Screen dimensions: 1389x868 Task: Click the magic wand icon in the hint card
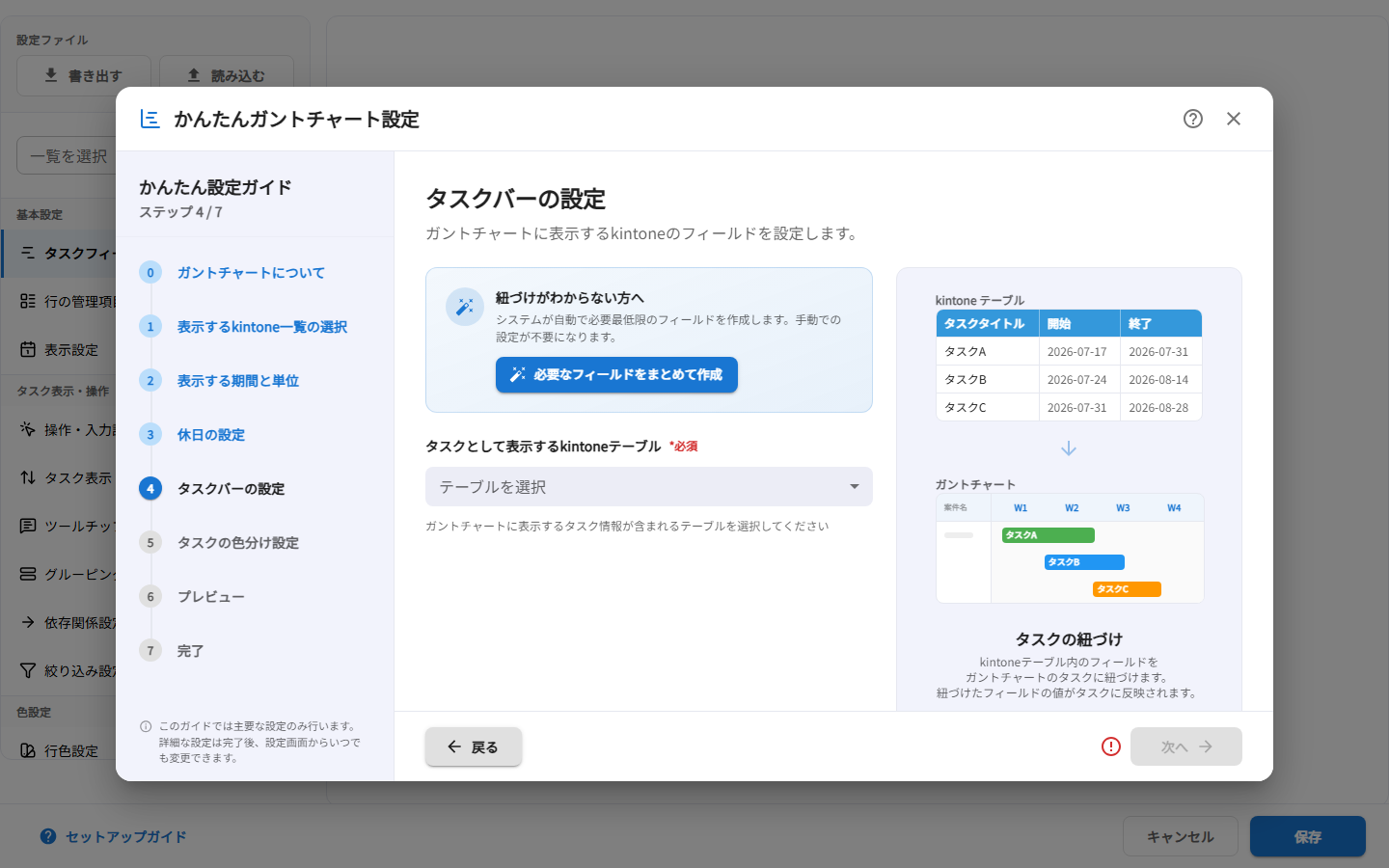[465, 307]
